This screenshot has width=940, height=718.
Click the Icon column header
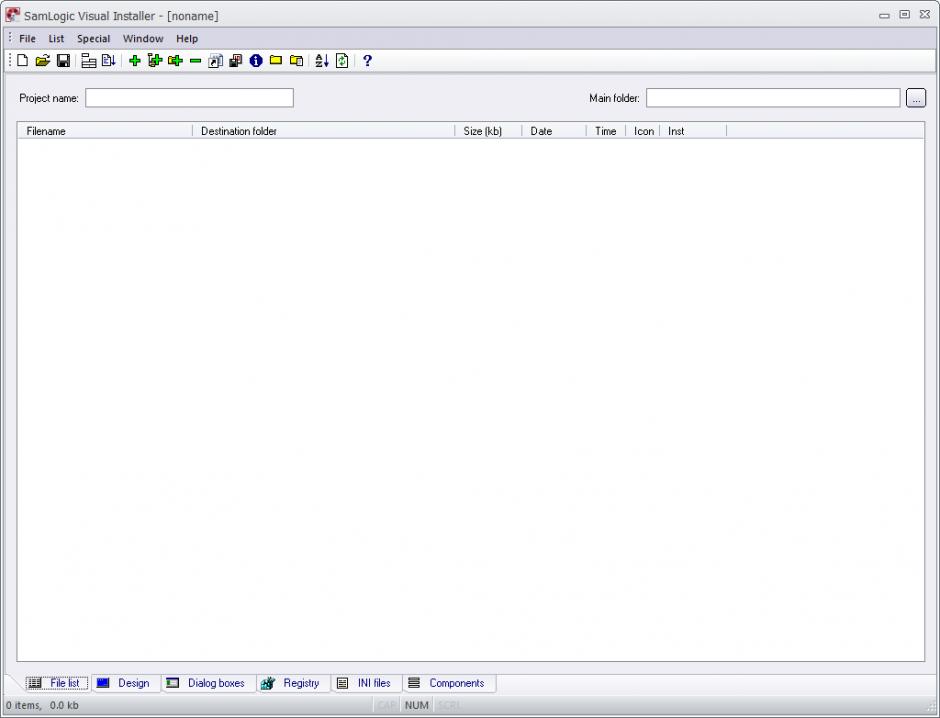pos(643,131)
